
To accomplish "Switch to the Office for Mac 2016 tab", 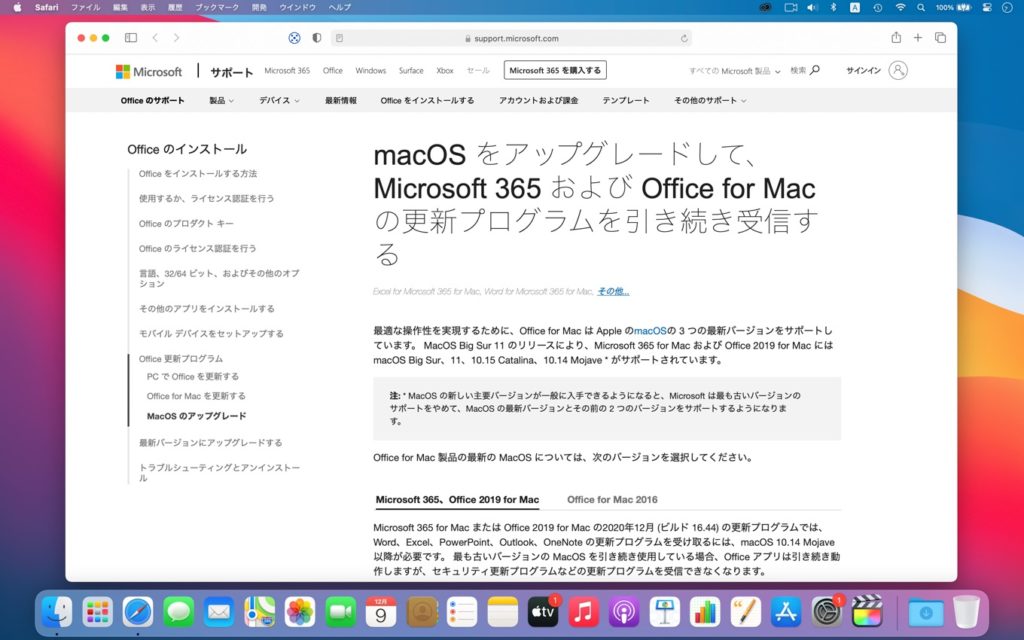I will point(611,499).
